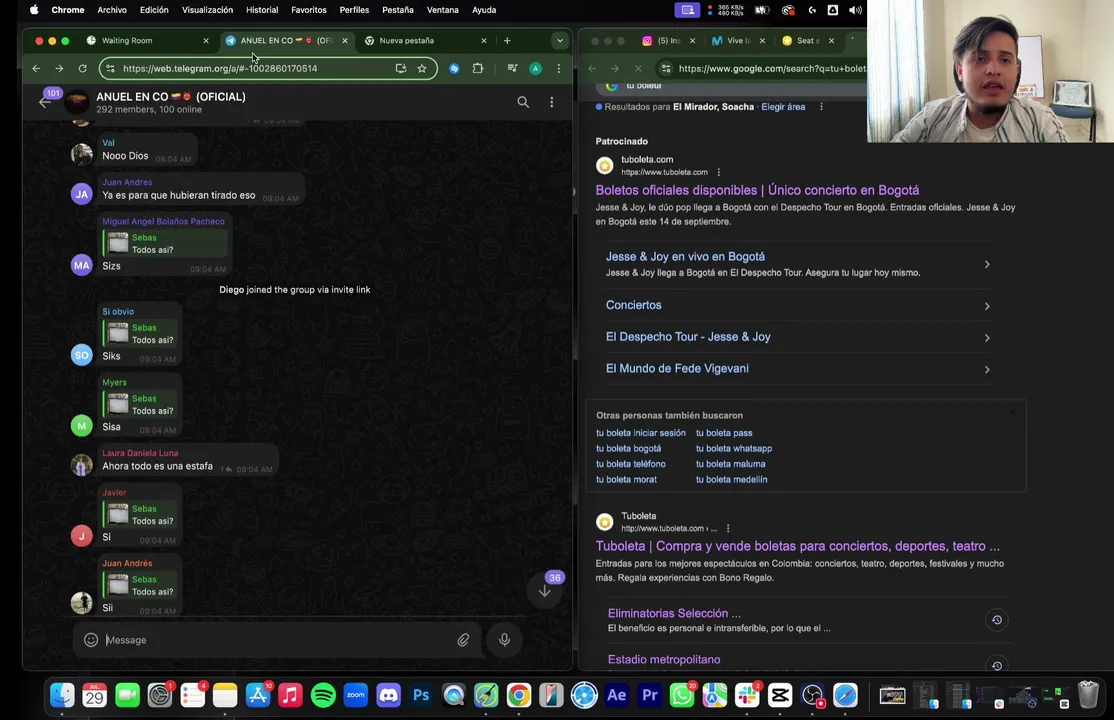Switch to the Waiting Room tab
The width and height of the screenshot is (1114, 720).
pos(148,41)
